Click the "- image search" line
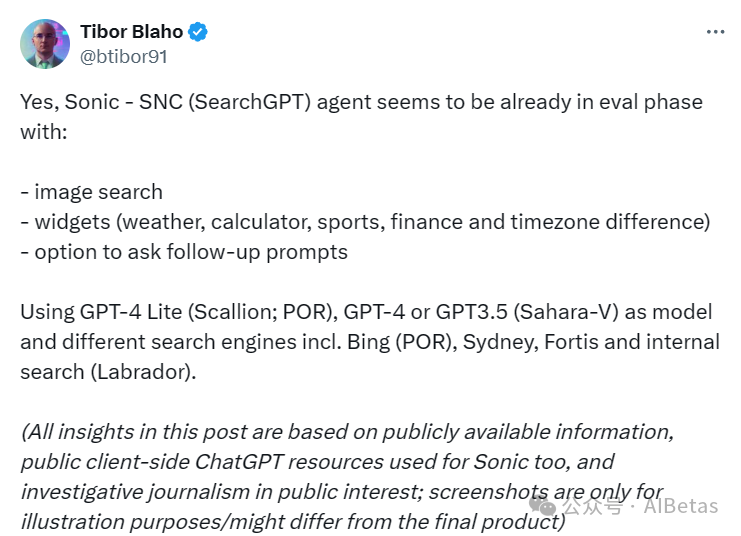Viewport: 741px width, 536px height. tap(91, 191)
